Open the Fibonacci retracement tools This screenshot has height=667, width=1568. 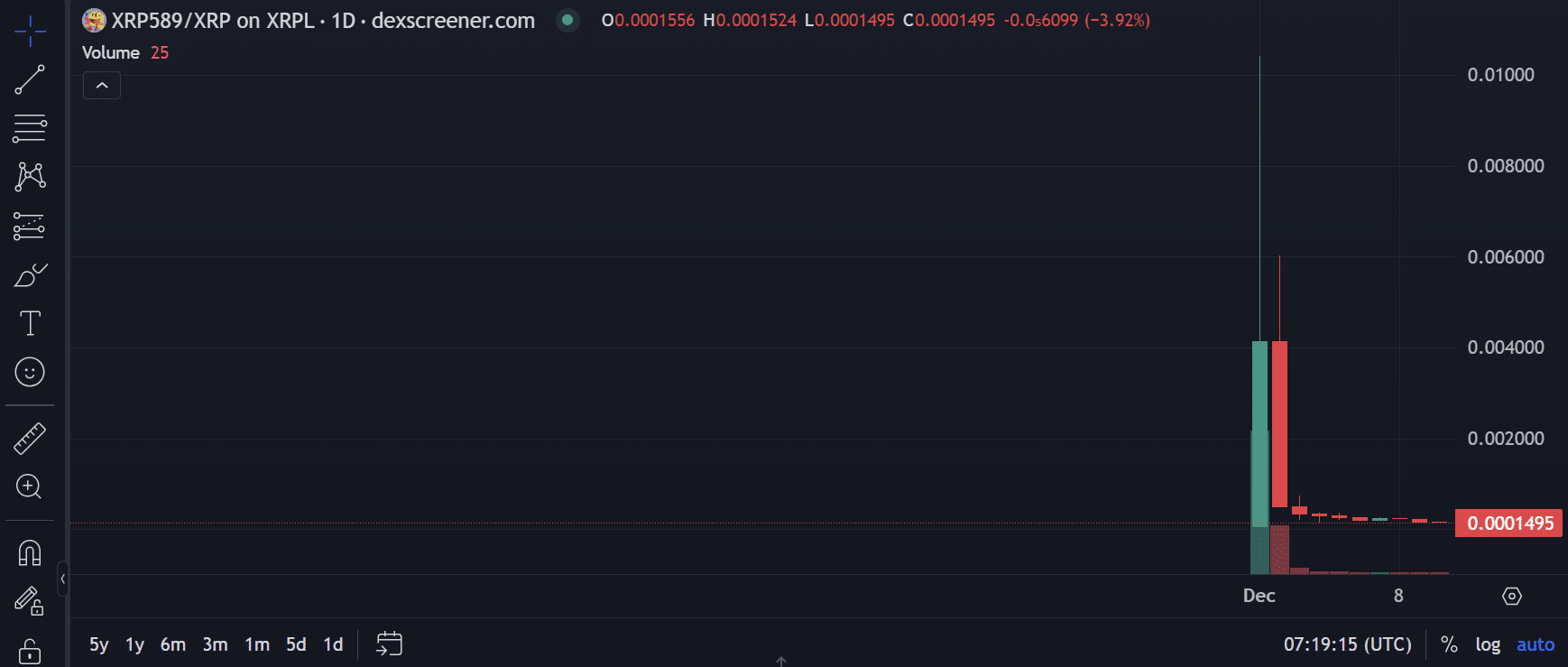[30, 128]
